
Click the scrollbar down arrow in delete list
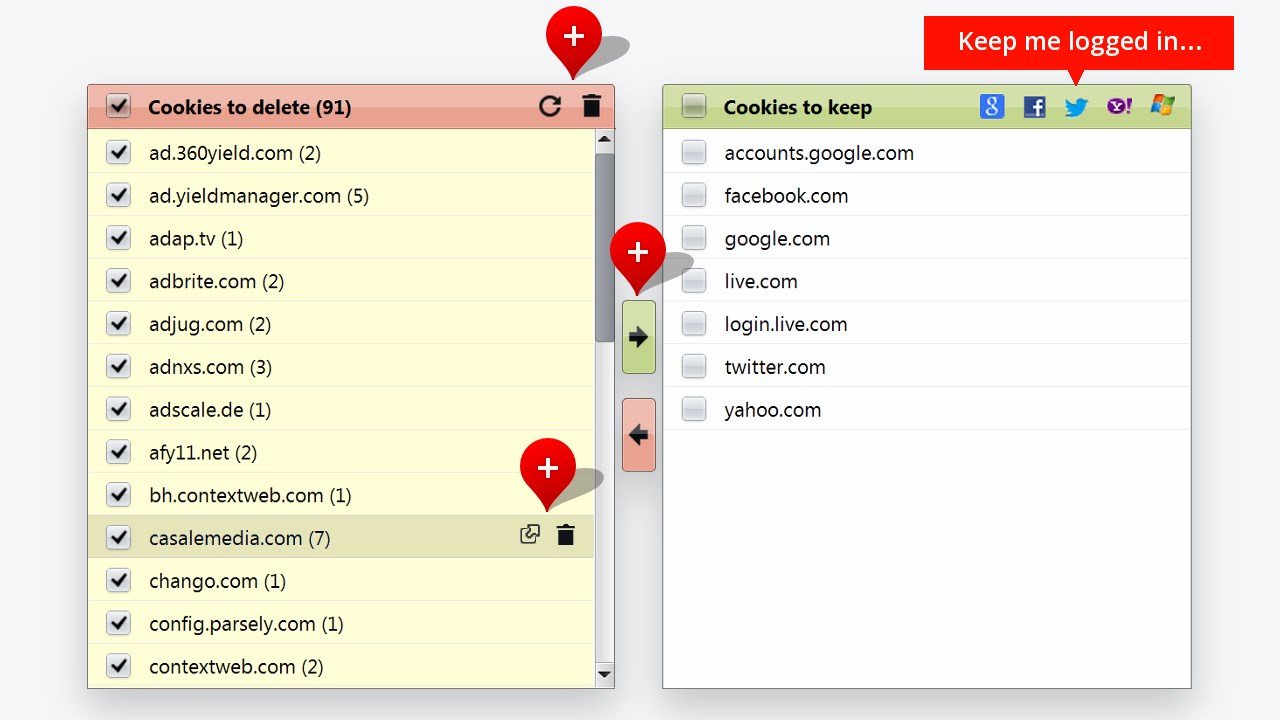click(x=604, y=674)
